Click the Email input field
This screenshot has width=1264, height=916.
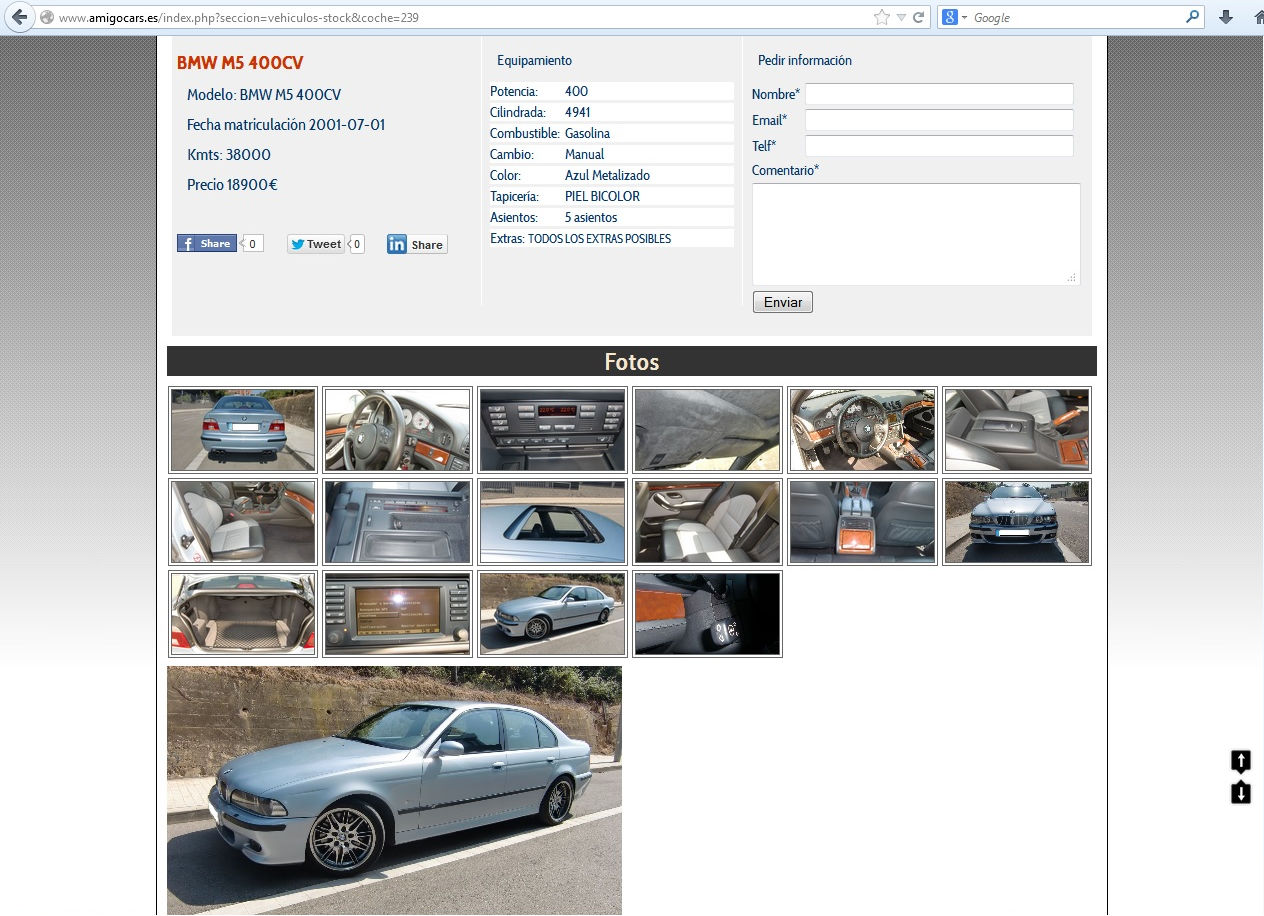(x=939, y=120)
